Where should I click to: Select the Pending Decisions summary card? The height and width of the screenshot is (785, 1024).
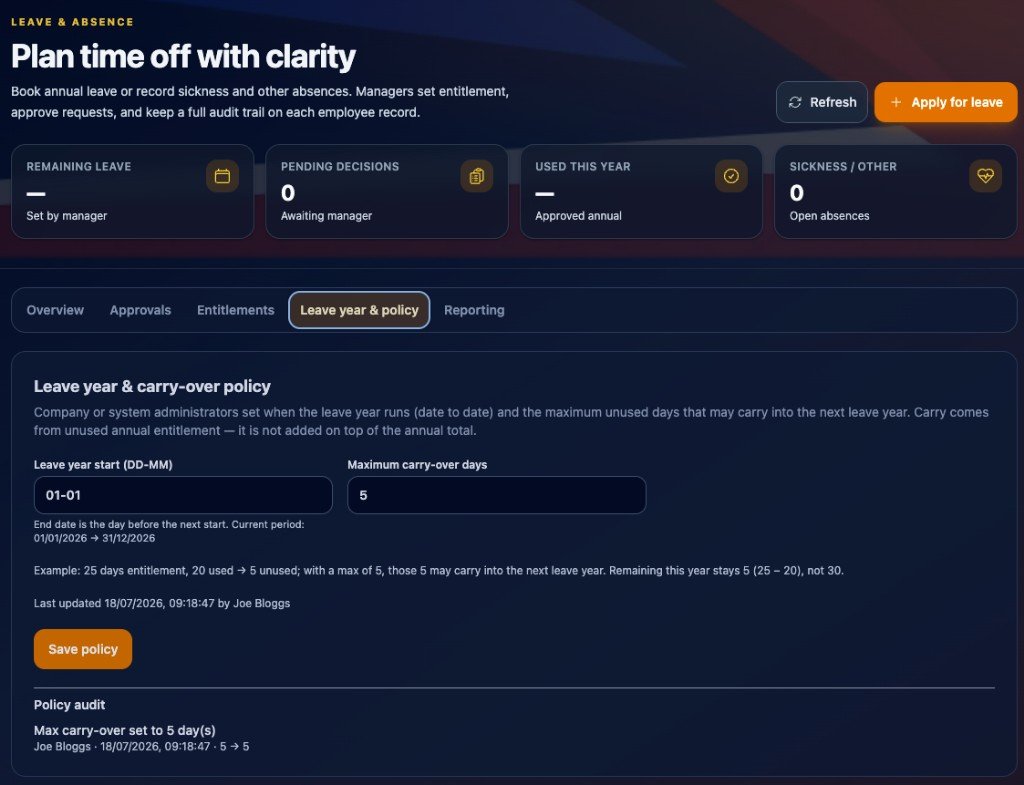[387, 191]
